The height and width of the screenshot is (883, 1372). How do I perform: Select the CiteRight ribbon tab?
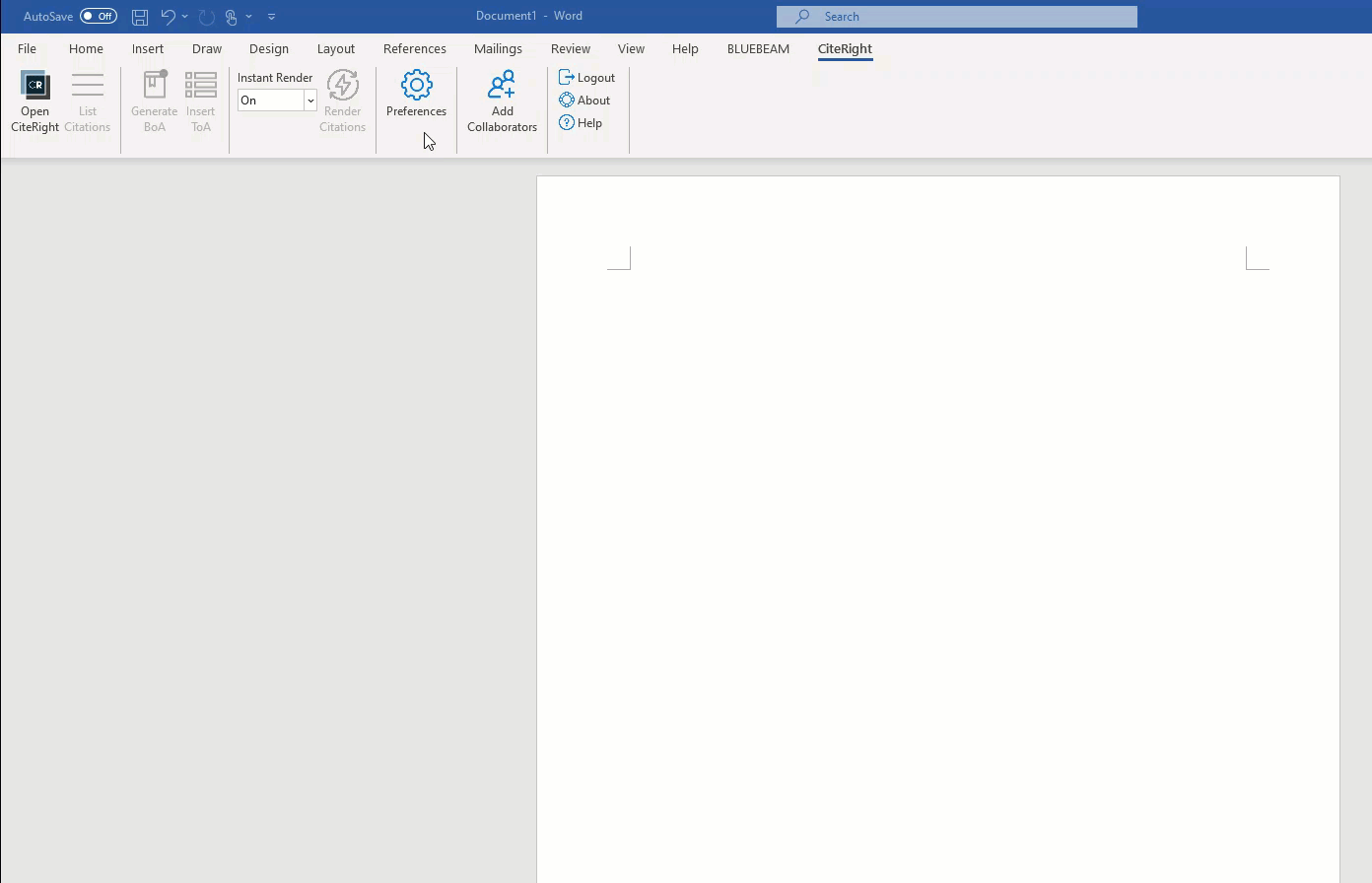[x=845, y=48]
